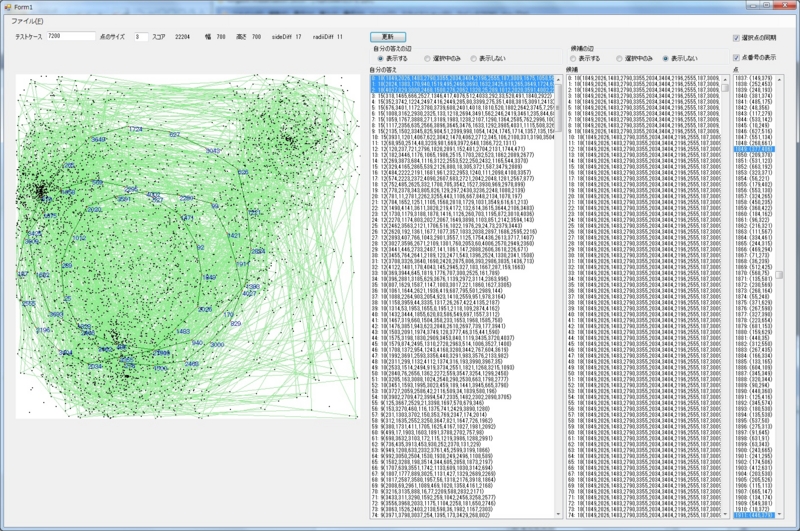Select 選択中のみ under 候補の辺

pos(635,59)
